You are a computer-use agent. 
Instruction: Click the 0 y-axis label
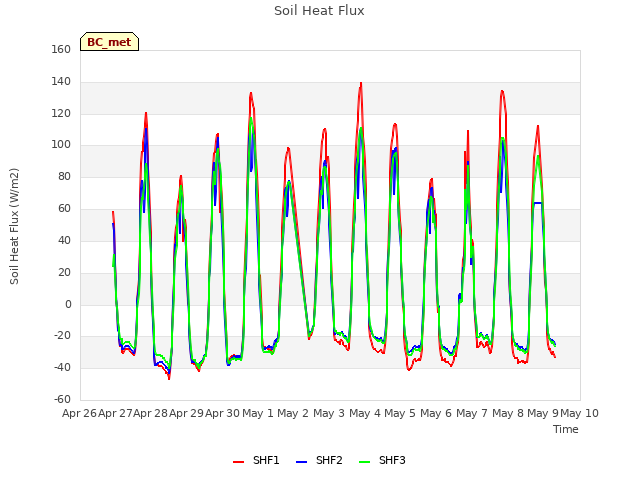(x=68, y=304)
